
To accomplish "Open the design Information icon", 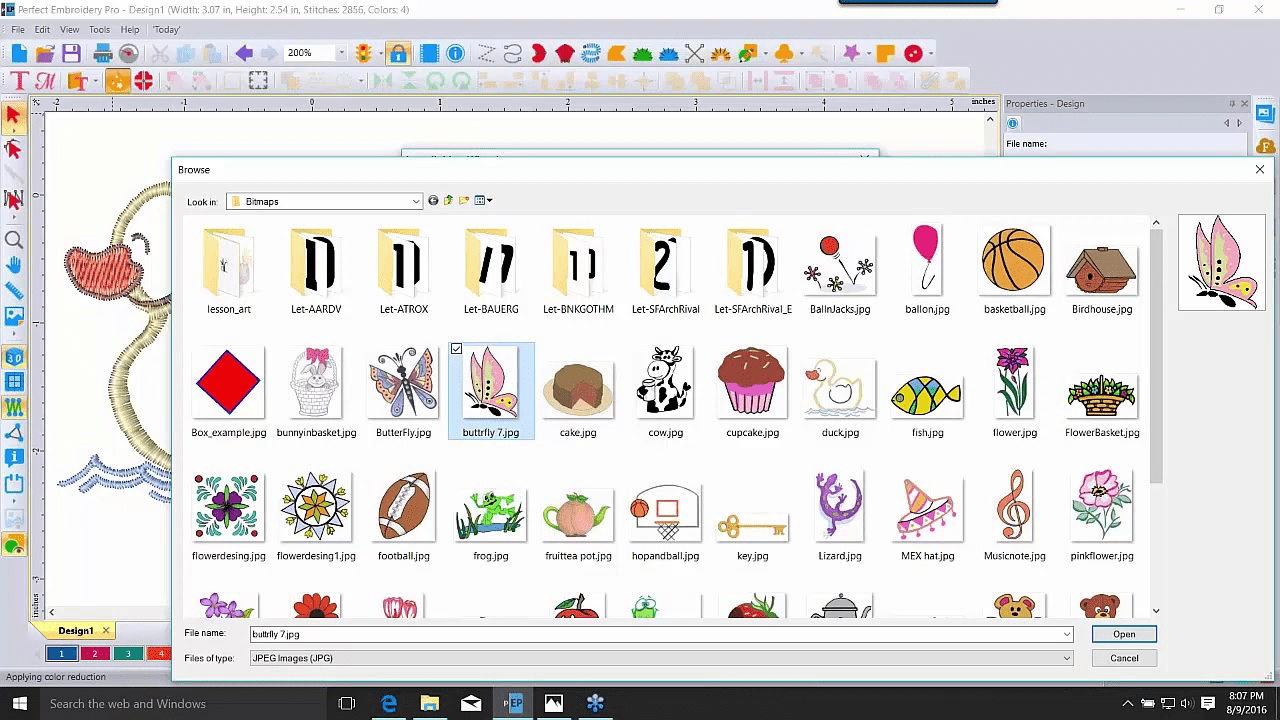I will click(x=455, y=54).
